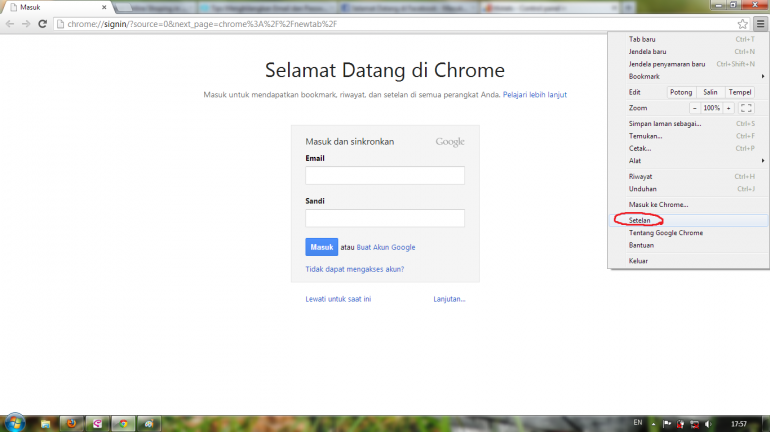The image size is (770, 432).
Task: Open the Pelajari lebih lanjut link
Action: tap(534, 95)
